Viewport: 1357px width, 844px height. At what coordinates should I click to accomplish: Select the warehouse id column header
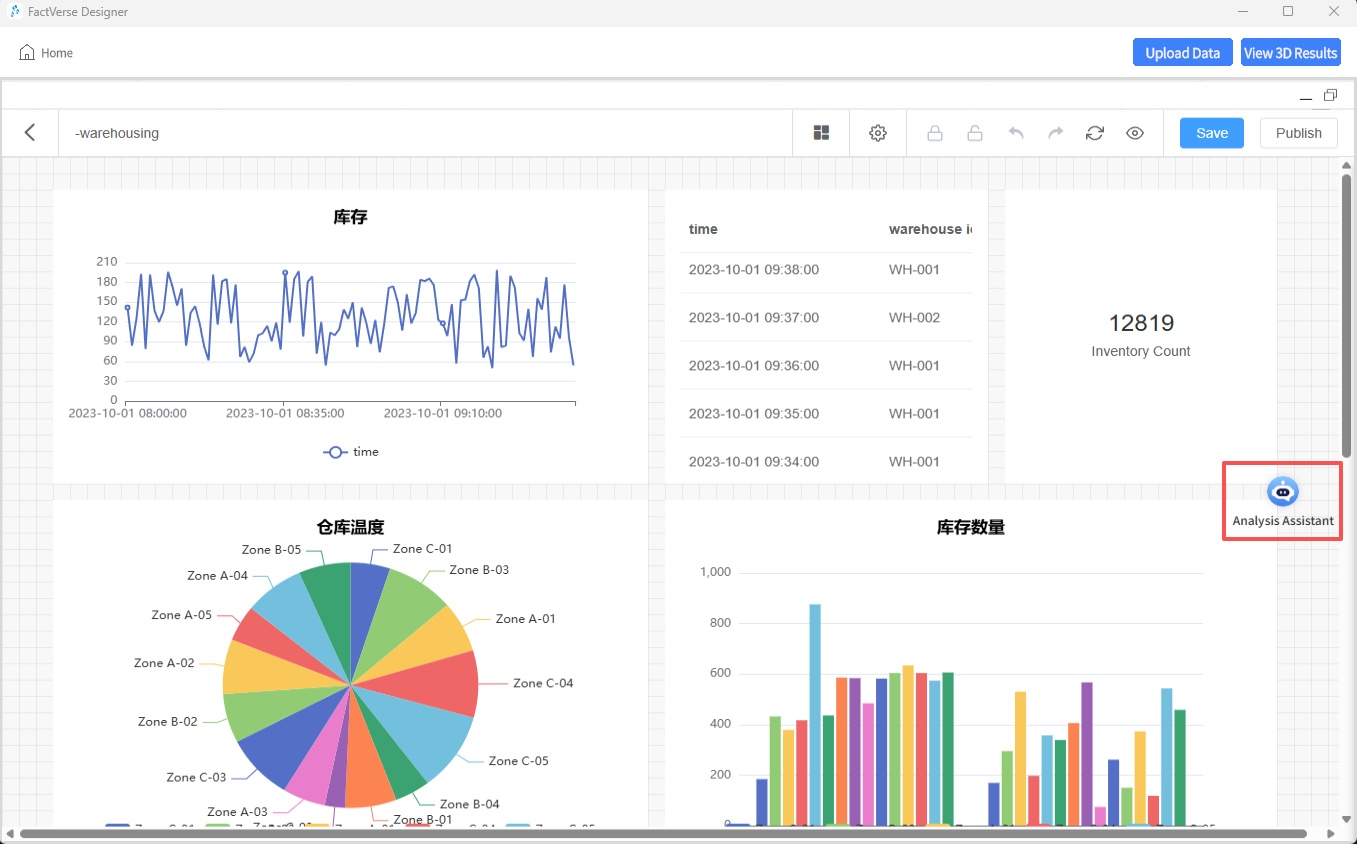927,229
